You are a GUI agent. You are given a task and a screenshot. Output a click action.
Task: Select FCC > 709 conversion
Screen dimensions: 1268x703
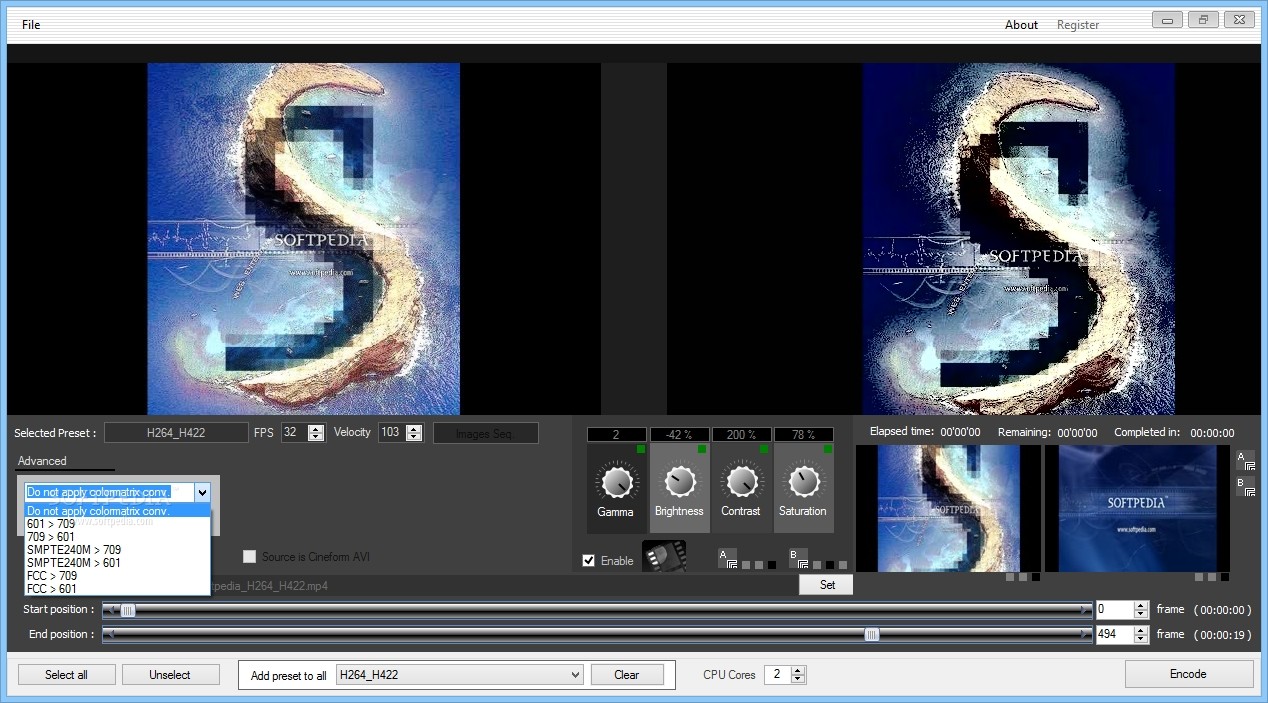pos(118,576)
